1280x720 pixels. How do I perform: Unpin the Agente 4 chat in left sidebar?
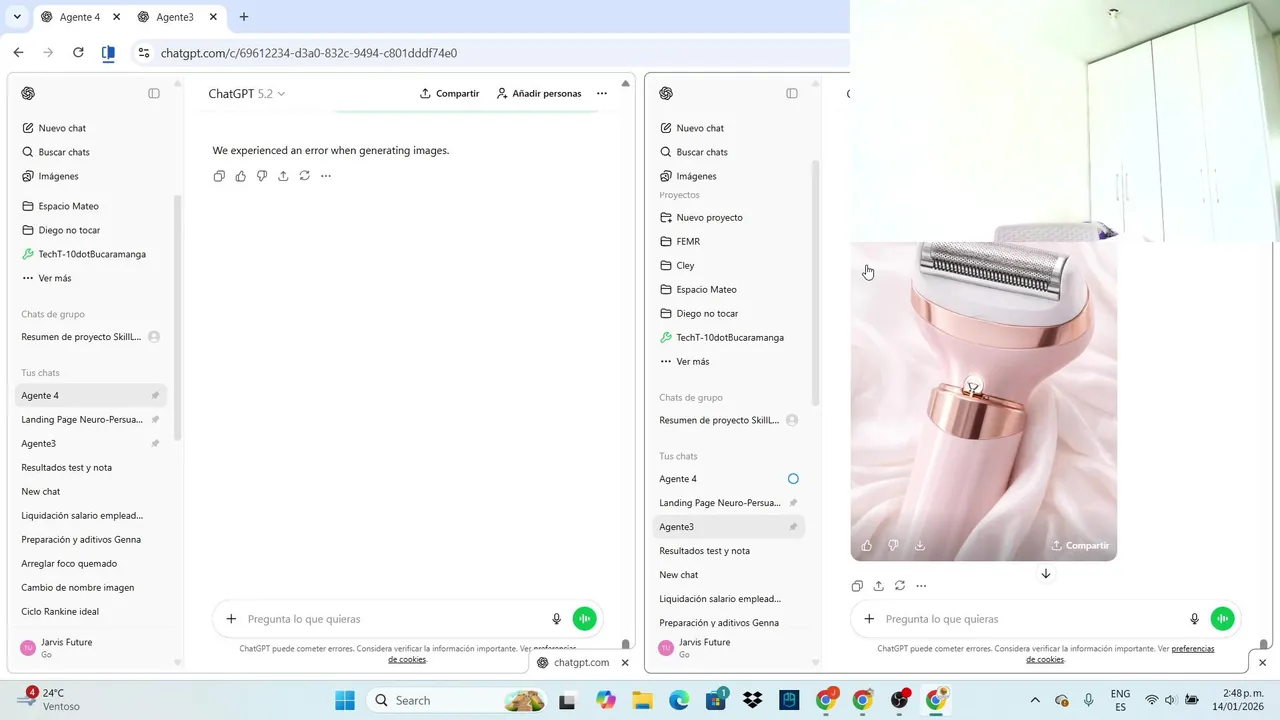pyautogui.click(x=155, y=395)
